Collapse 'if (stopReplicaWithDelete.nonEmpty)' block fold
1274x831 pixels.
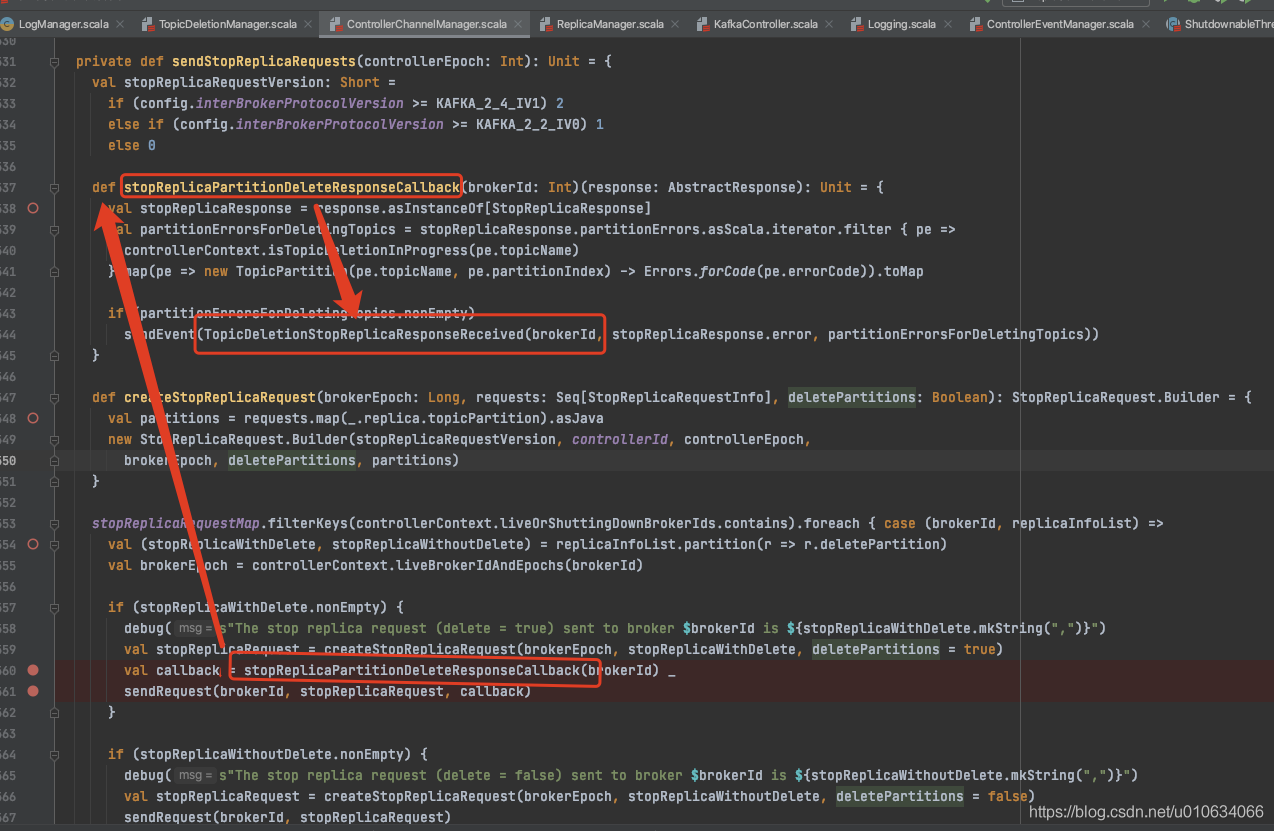pyautogui.click(x=56, y=607)
